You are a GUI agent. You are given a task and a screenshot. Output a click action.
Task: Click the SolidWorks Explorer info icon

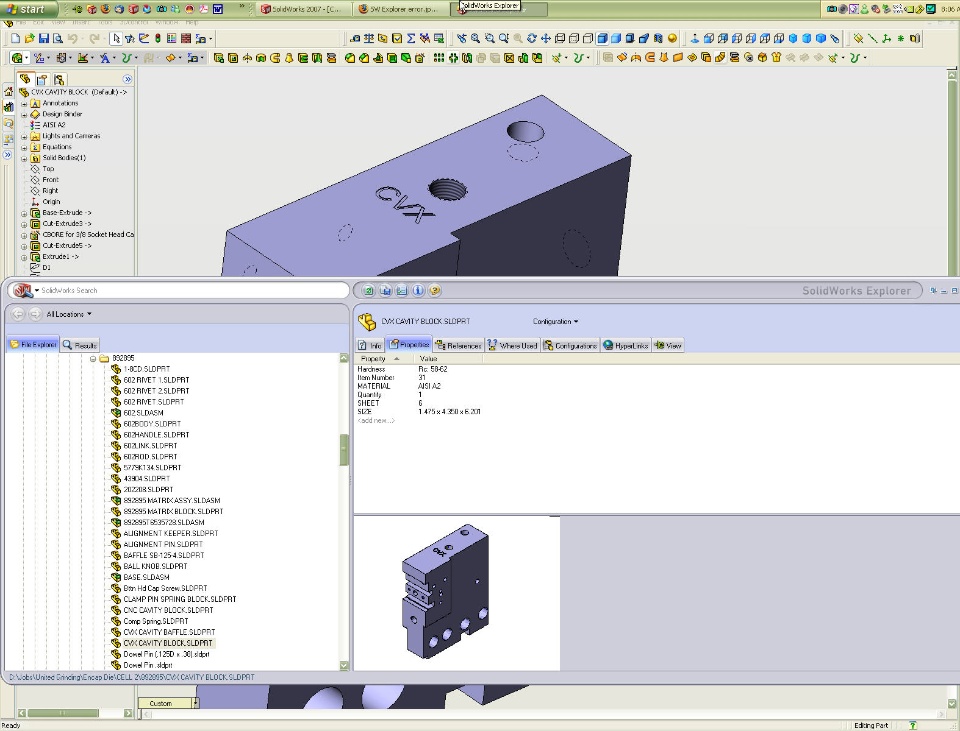tap(418, 291)
